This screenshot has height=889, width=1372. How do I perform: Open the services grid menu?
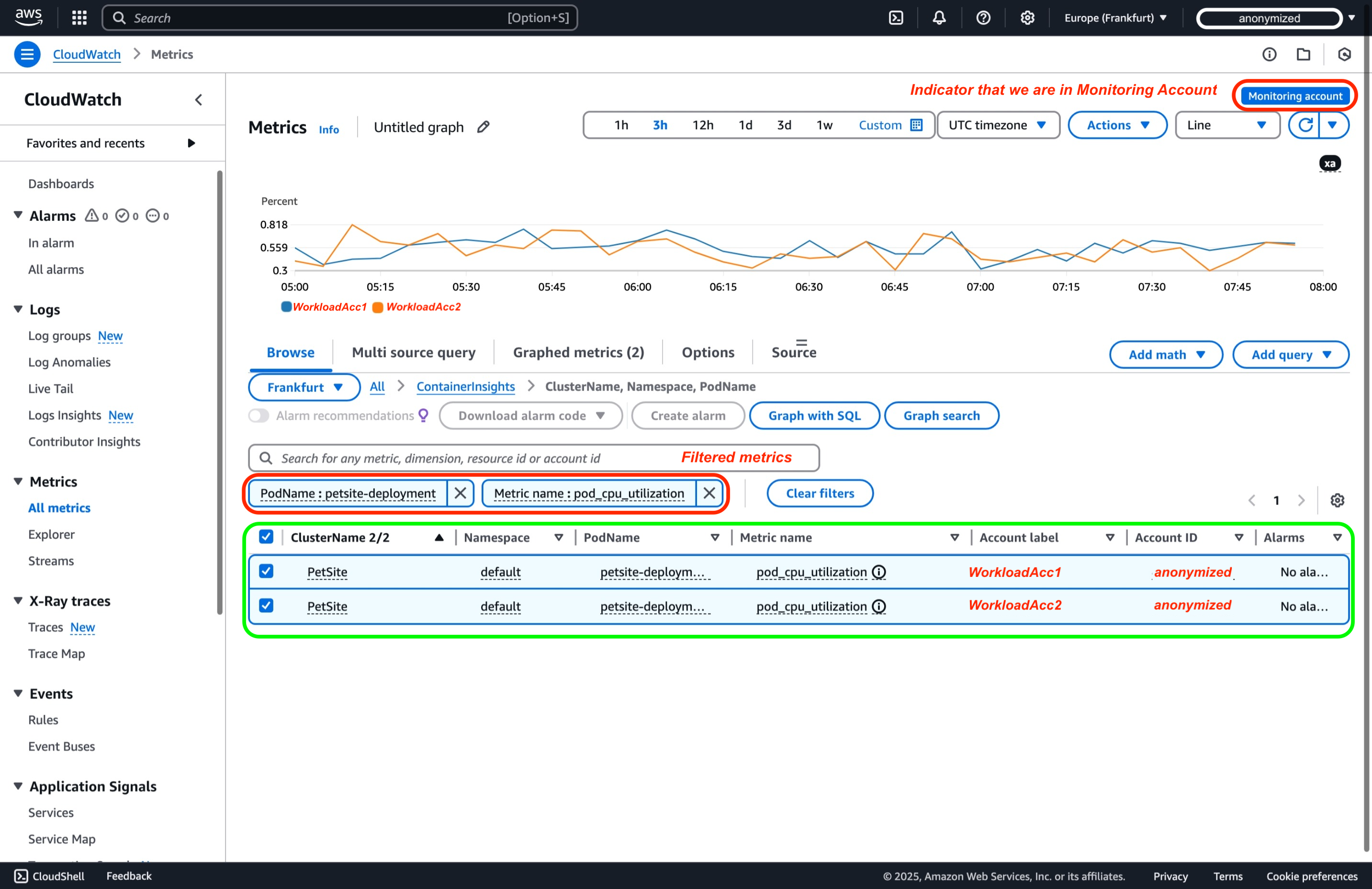tap(79, 18)
